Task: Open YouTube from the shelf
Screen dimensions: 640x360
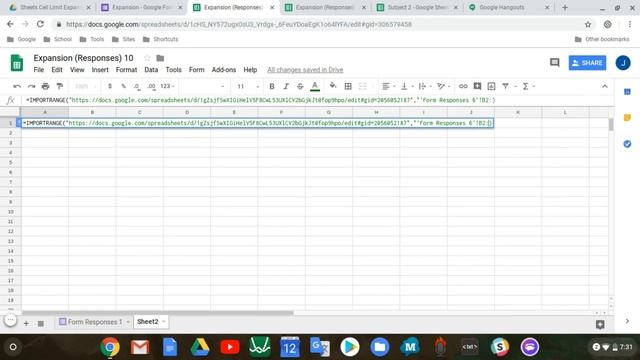Action: tap(230, 347)
